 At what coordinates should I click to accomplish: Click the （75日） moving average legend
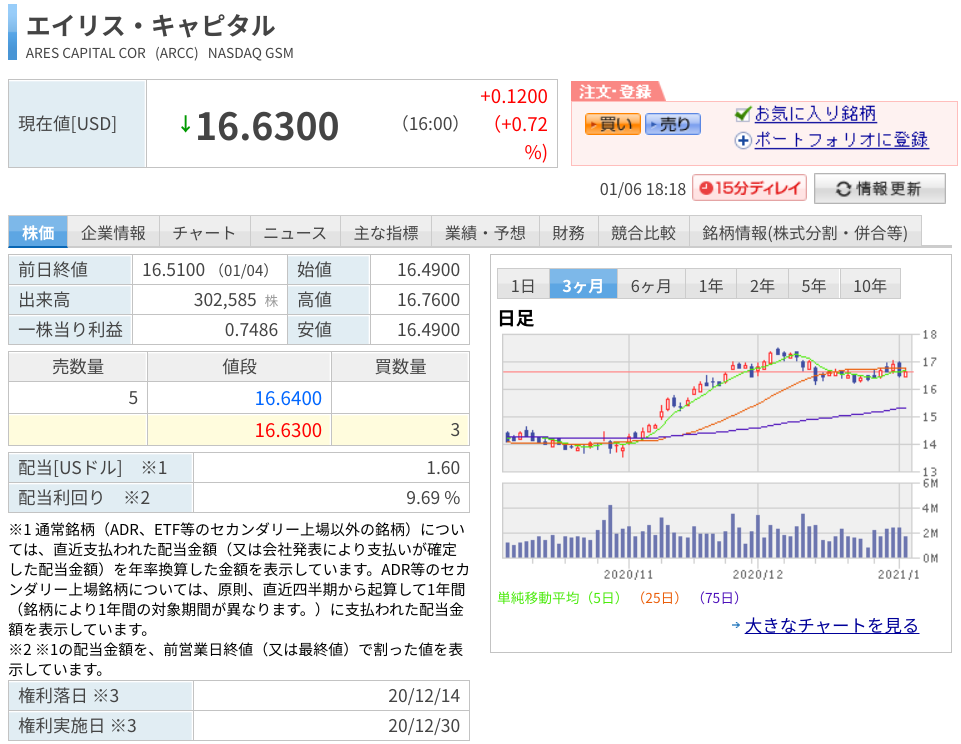[719, 598]
